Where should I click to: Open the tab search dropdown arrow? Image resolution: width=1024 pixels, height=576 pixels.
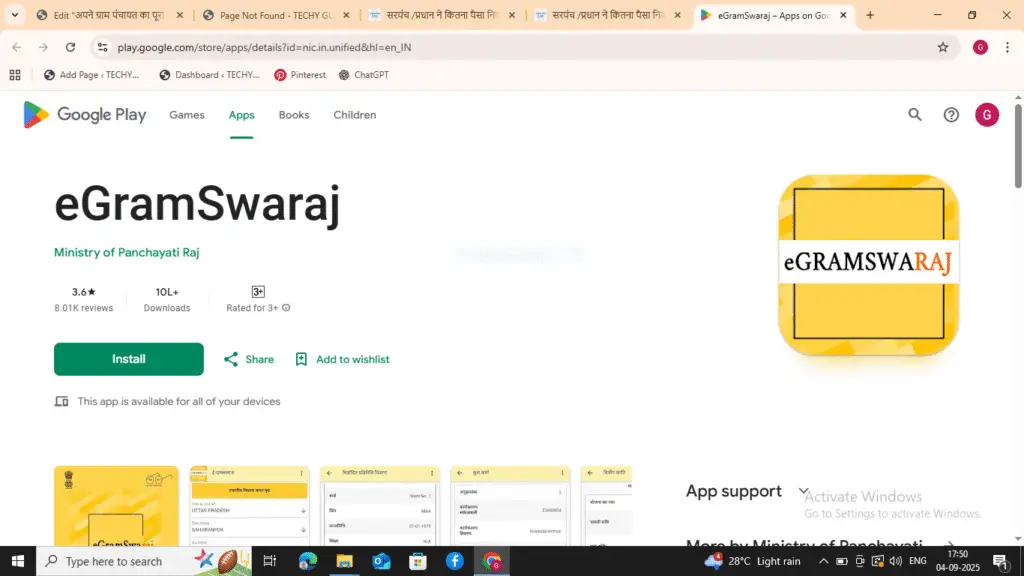point(15,15)
